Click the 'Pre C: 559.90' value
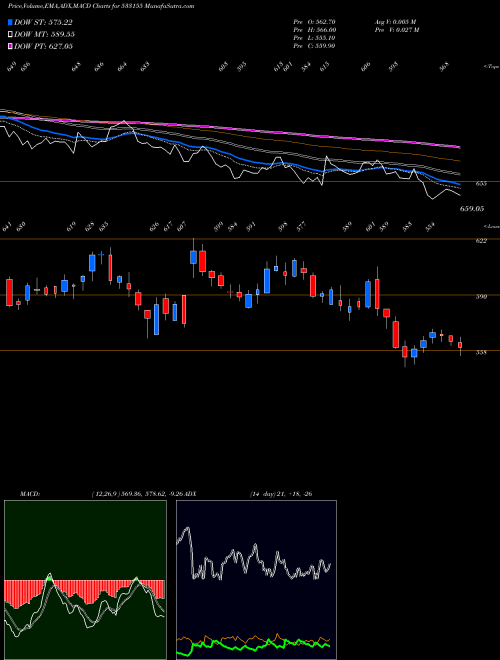Viewport: 500px width, 660px height. (x=314, y=46)
